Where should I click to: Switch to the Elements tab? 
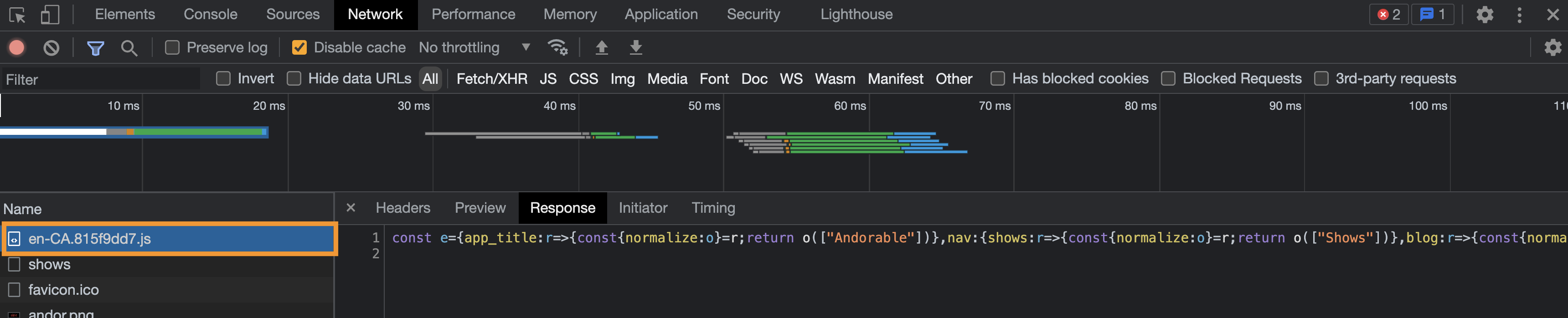125,15
